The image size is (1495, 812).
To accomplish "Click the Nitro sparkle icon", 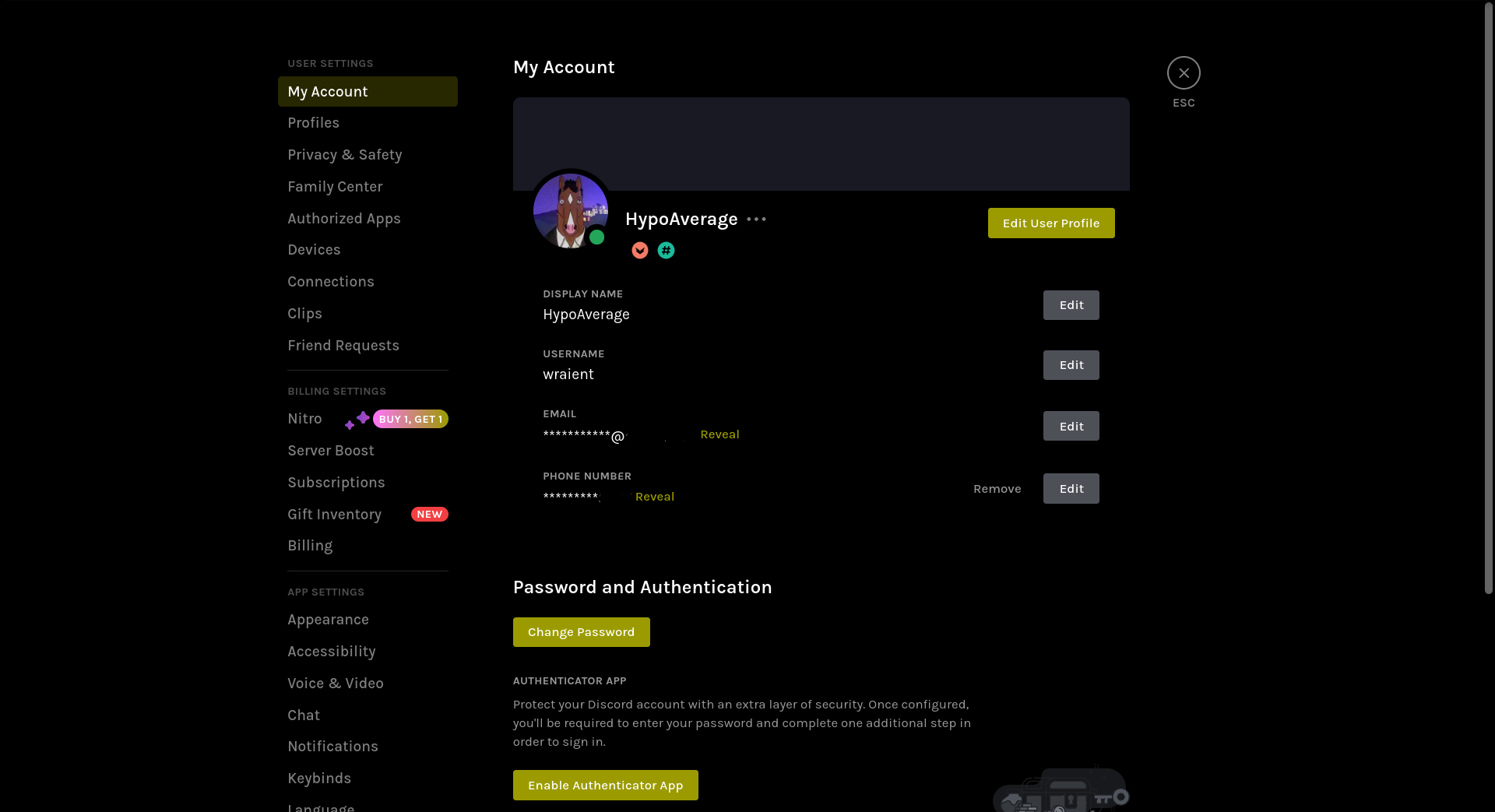I will point(357,420).
